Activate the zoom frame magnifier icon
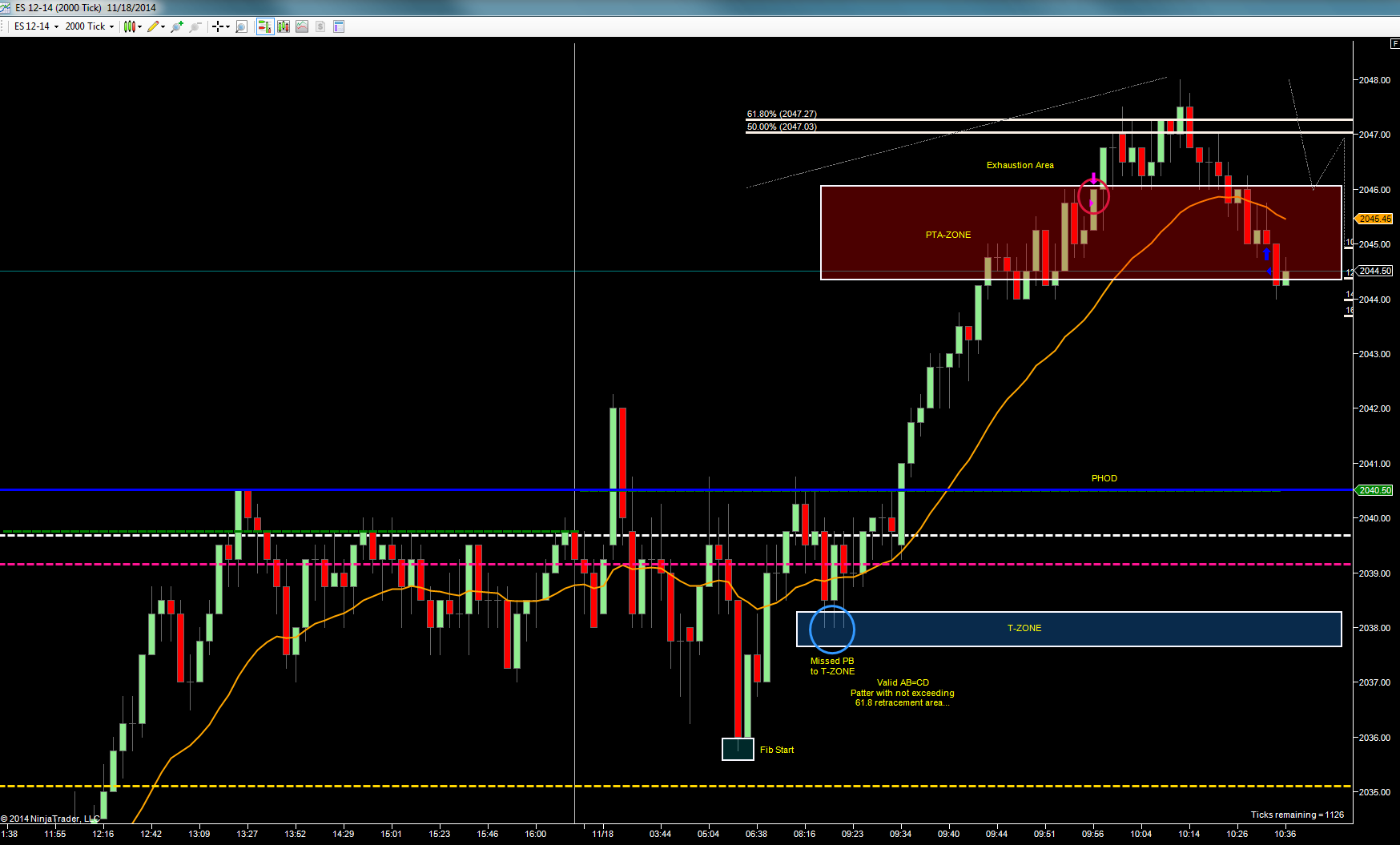1400x845 pixels. 241,26
